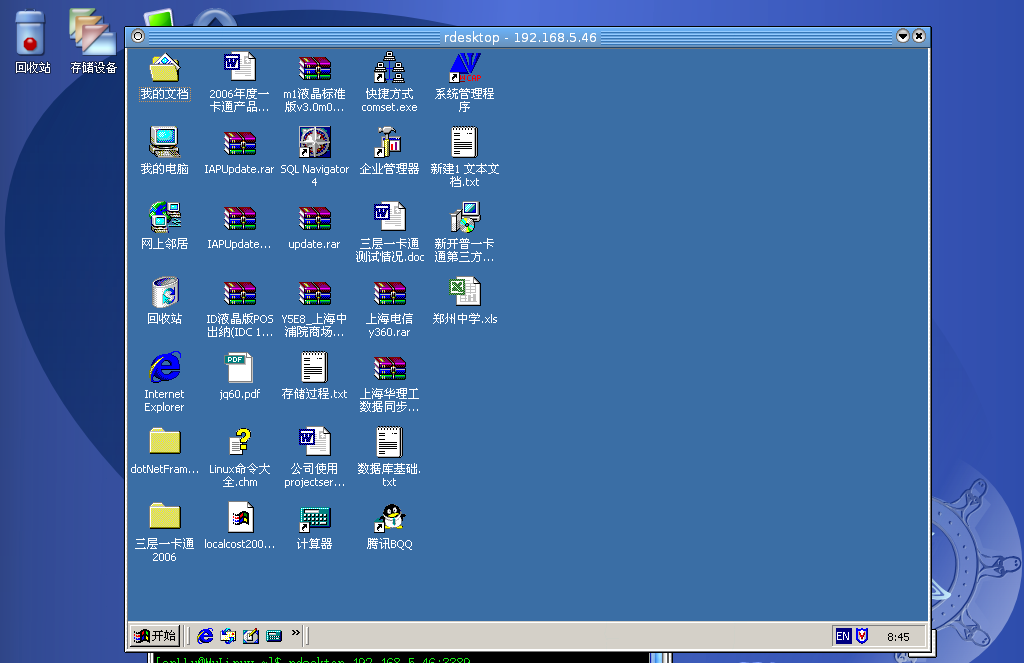Viewport: 1024px width, 663px height.
Task: Launch Internet Explorer from the desktop
Action: click(163, 367)
